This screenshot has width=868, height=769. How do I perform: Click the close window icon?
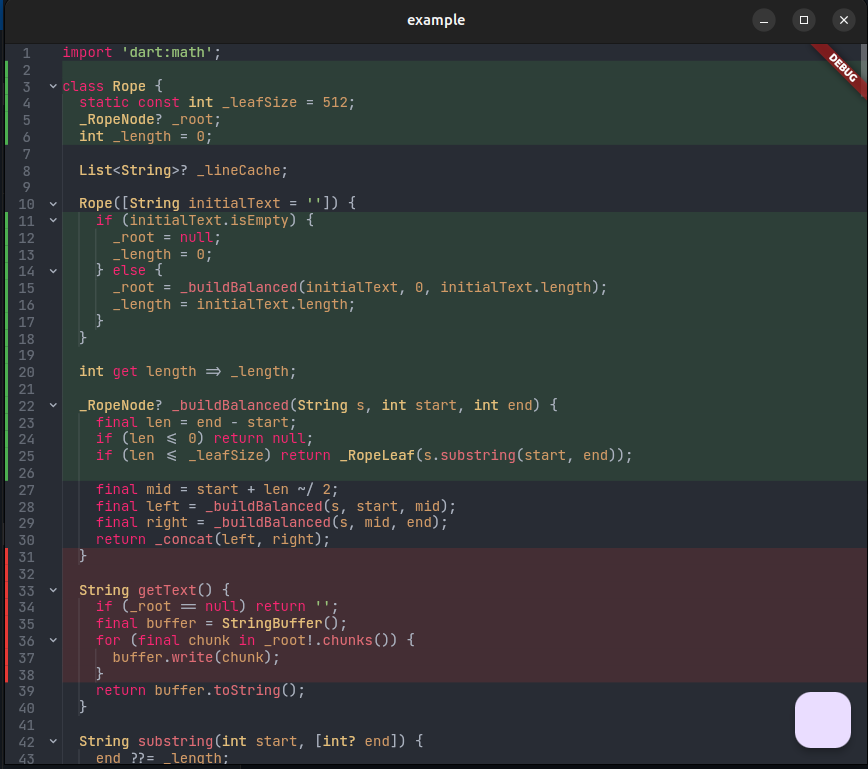(843, 20)
